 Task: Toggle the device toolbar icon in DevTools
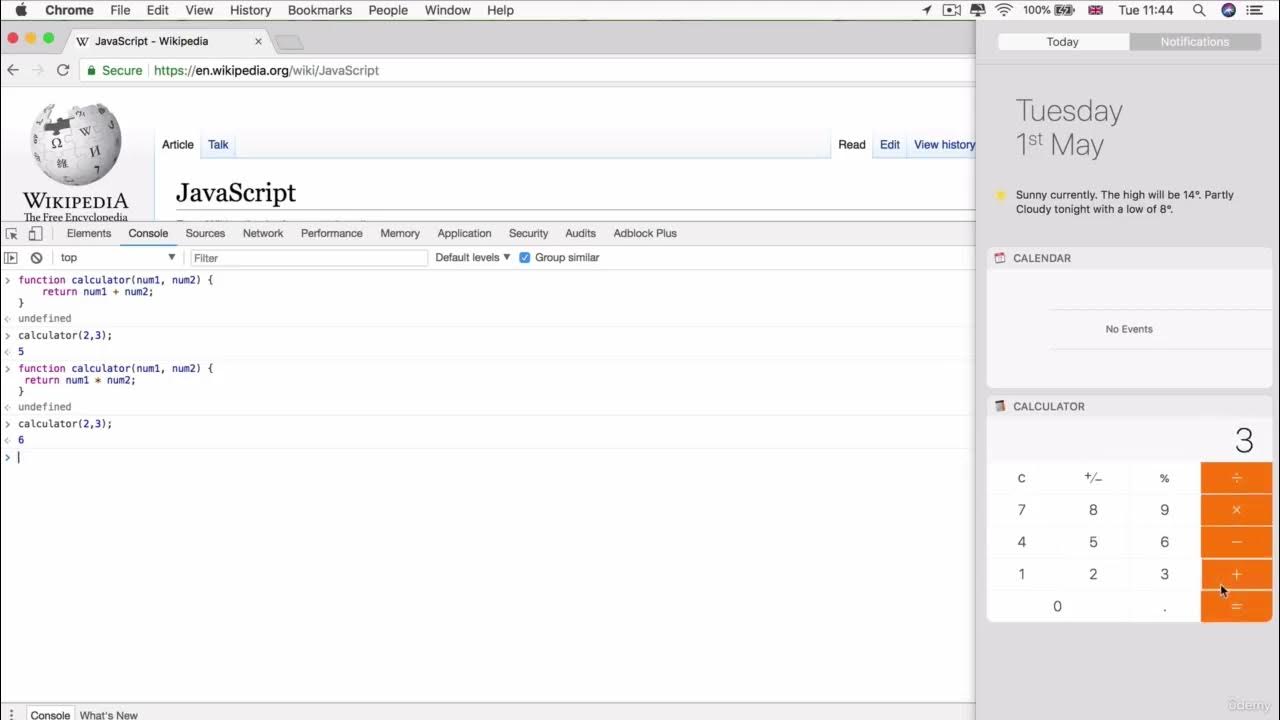pos(35,233)
